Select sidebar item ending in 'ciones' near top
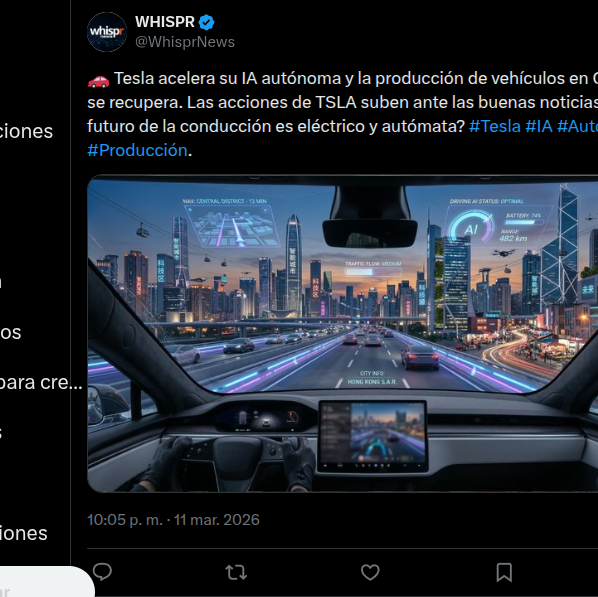This screenshot has height=597, width=598. [26, 131]
